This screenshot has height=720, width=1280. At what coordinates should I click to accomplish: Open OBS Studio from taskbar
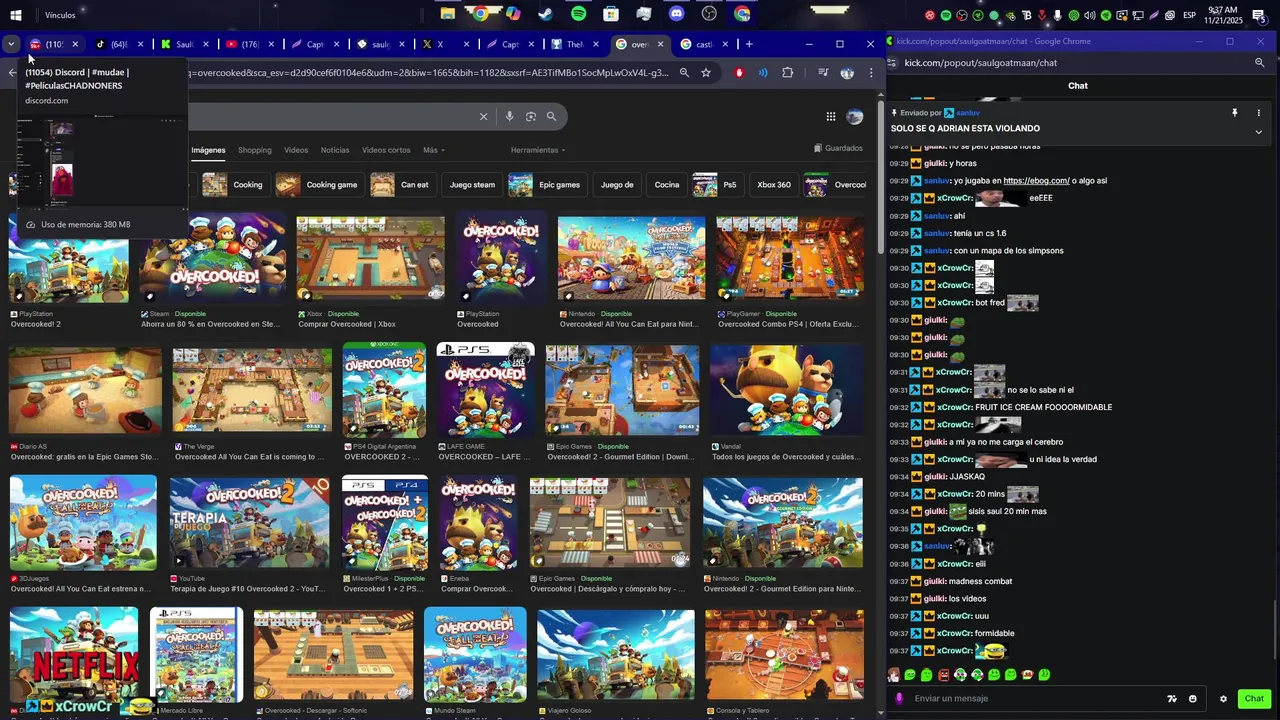(709, 14)
